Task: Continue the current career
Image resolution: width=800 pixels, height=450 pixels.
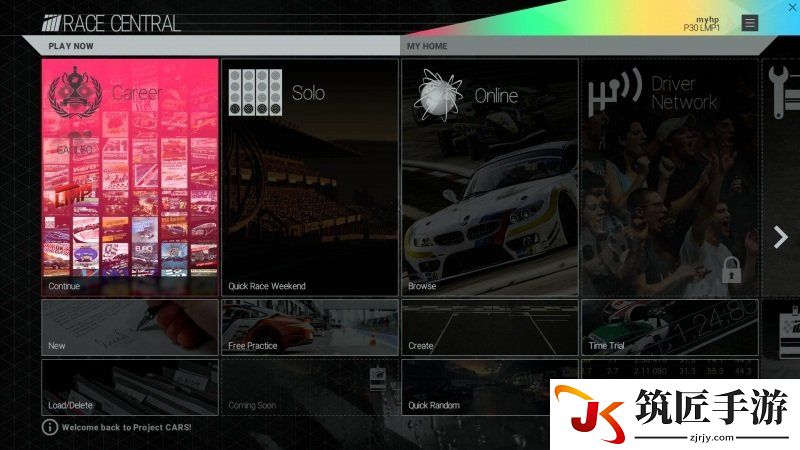Action: click(x=64, y=286)
